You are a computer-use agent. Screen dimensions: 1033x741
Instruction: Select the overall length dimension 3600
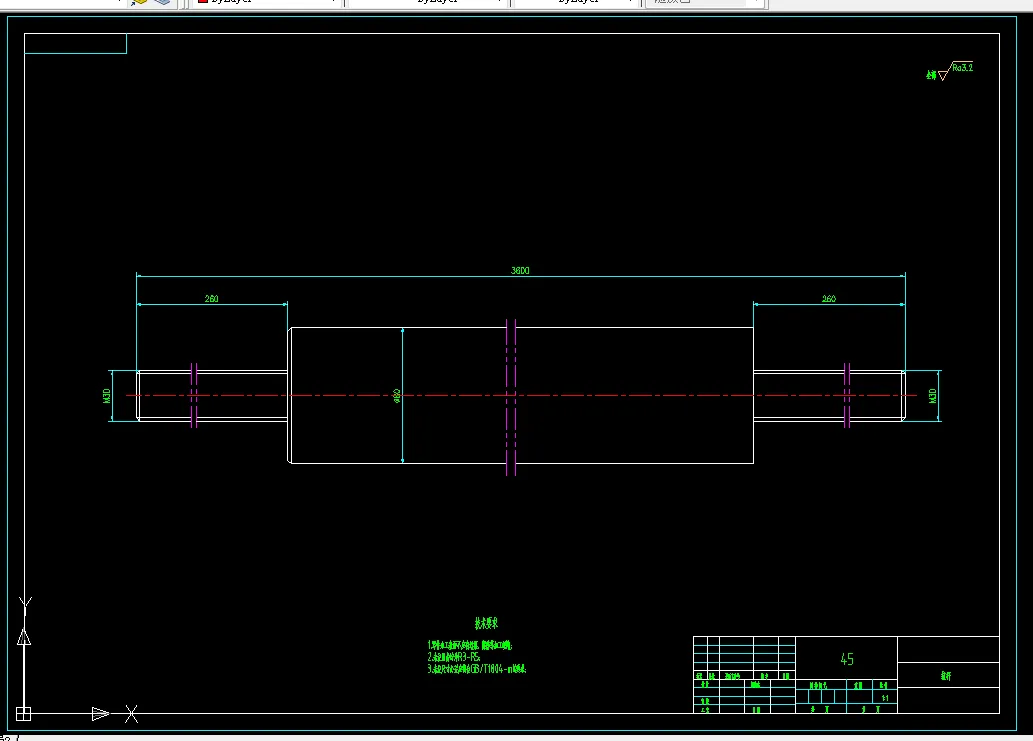(520, 271)
